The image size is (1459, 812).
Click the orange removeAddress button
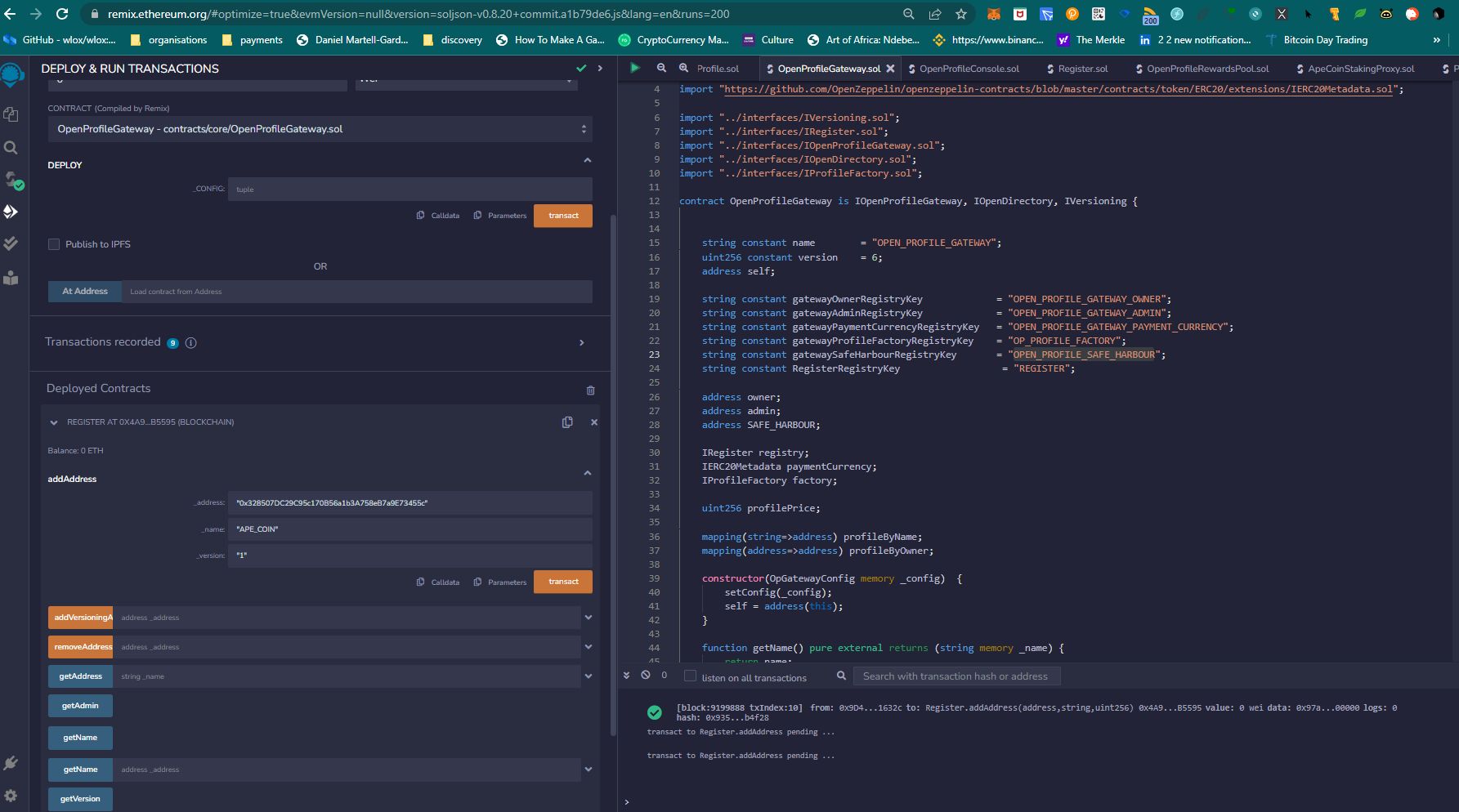(x=80, y=647)
